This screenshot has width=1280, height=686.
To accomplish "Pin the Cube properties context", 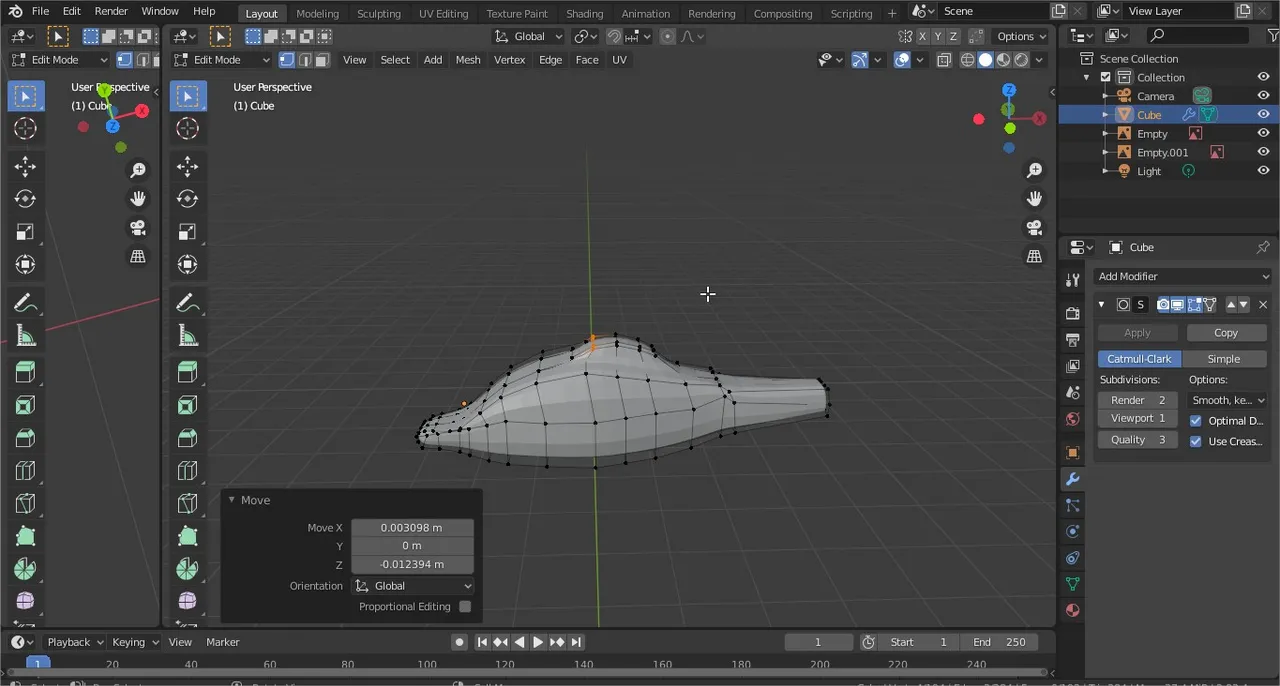I will 1263,247.
